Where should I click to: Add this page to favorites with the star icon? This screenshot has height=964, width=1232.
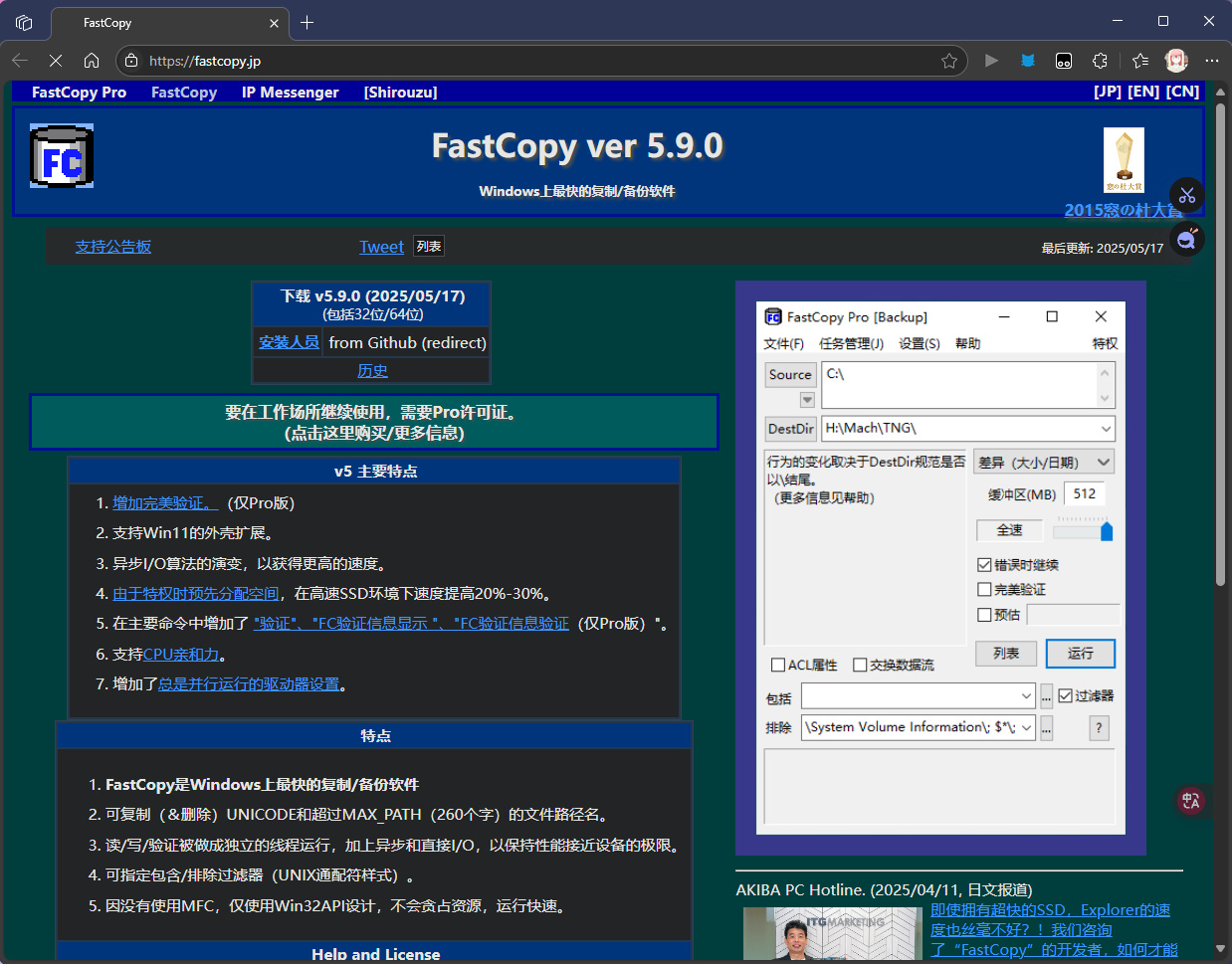949,61
